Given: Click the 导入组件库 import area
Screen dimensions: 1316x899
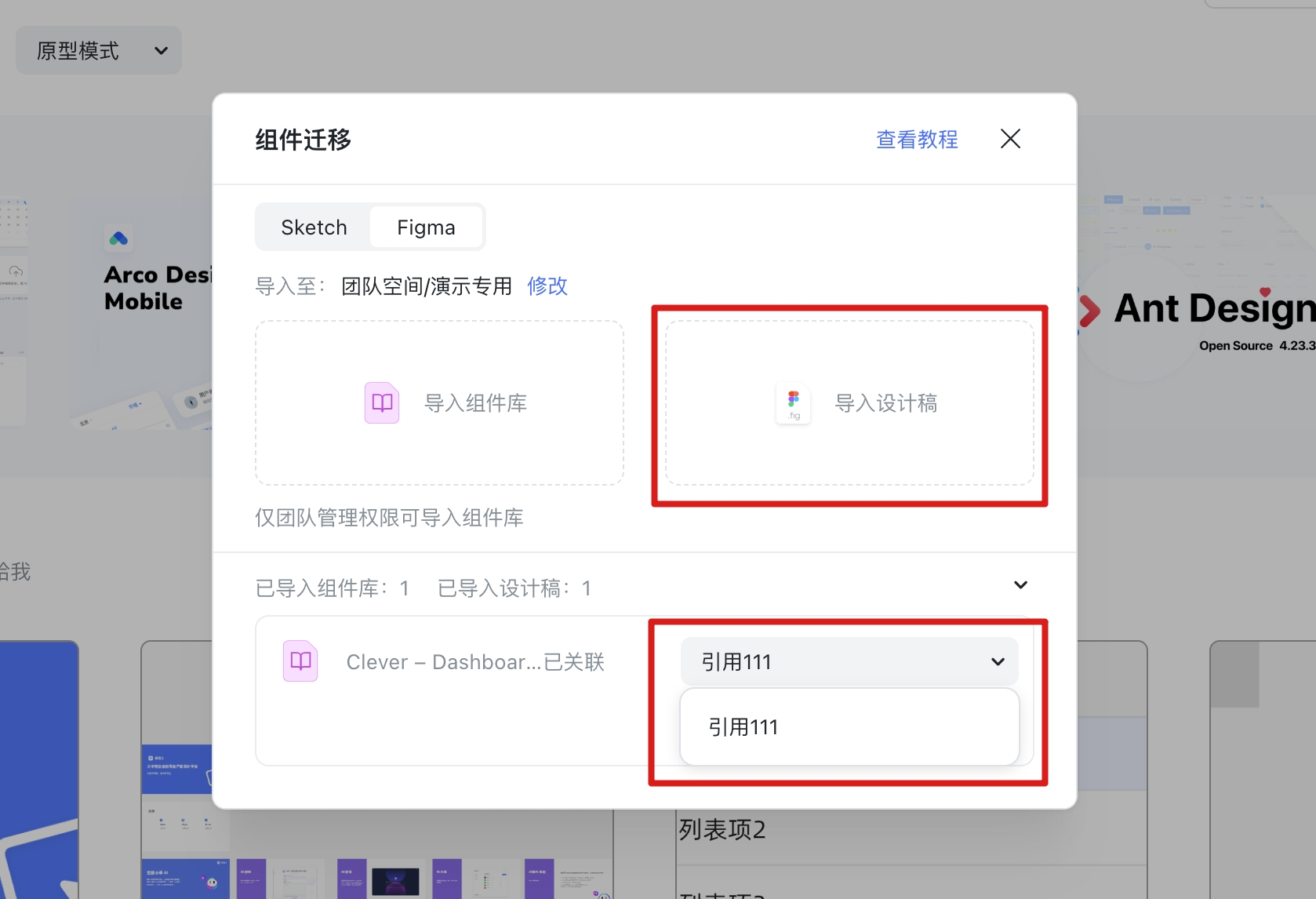Looking at the screenshot, I should [438, 402].
